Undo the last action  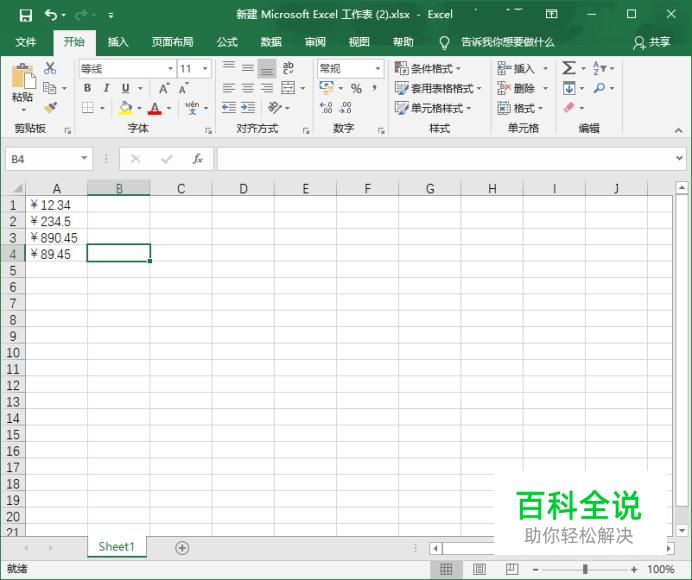51,15
